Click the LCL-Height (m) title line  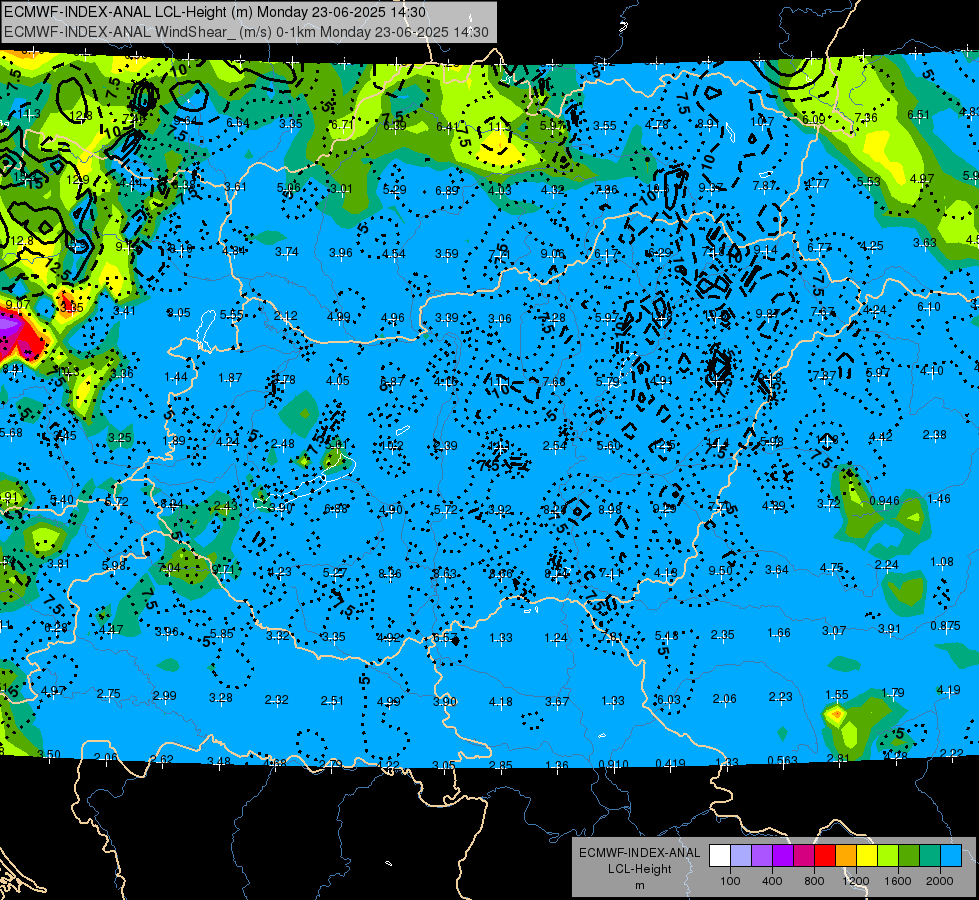click(215, 12)
